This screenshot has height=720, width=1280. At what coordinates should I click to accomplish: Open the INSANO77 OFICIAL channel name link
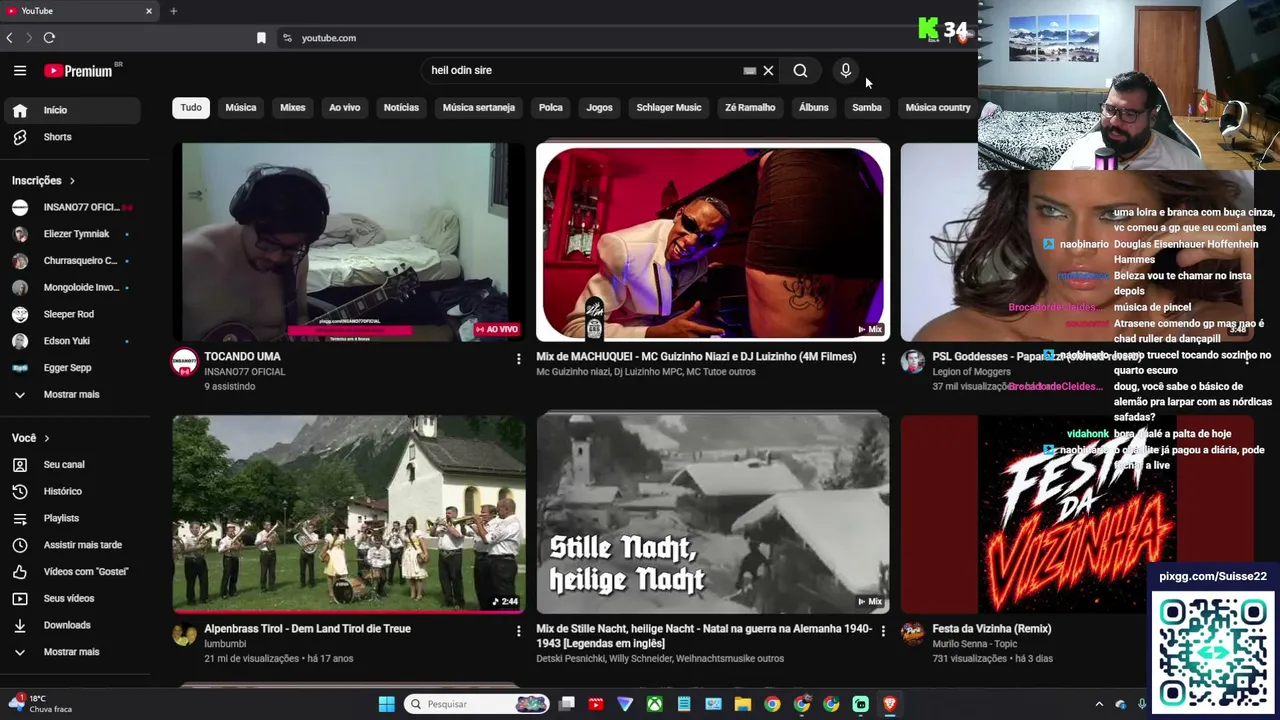[x=245, y=372]
